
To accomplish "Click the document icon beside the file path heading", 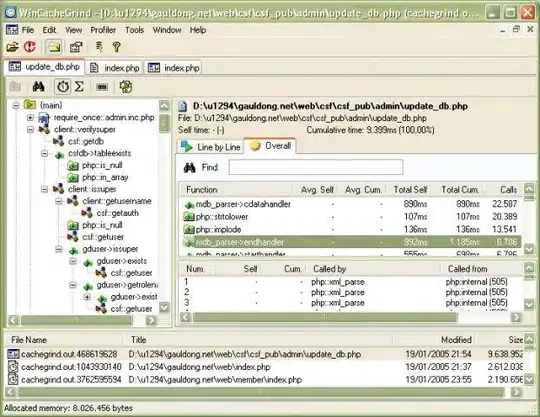I will click(182, 106).
